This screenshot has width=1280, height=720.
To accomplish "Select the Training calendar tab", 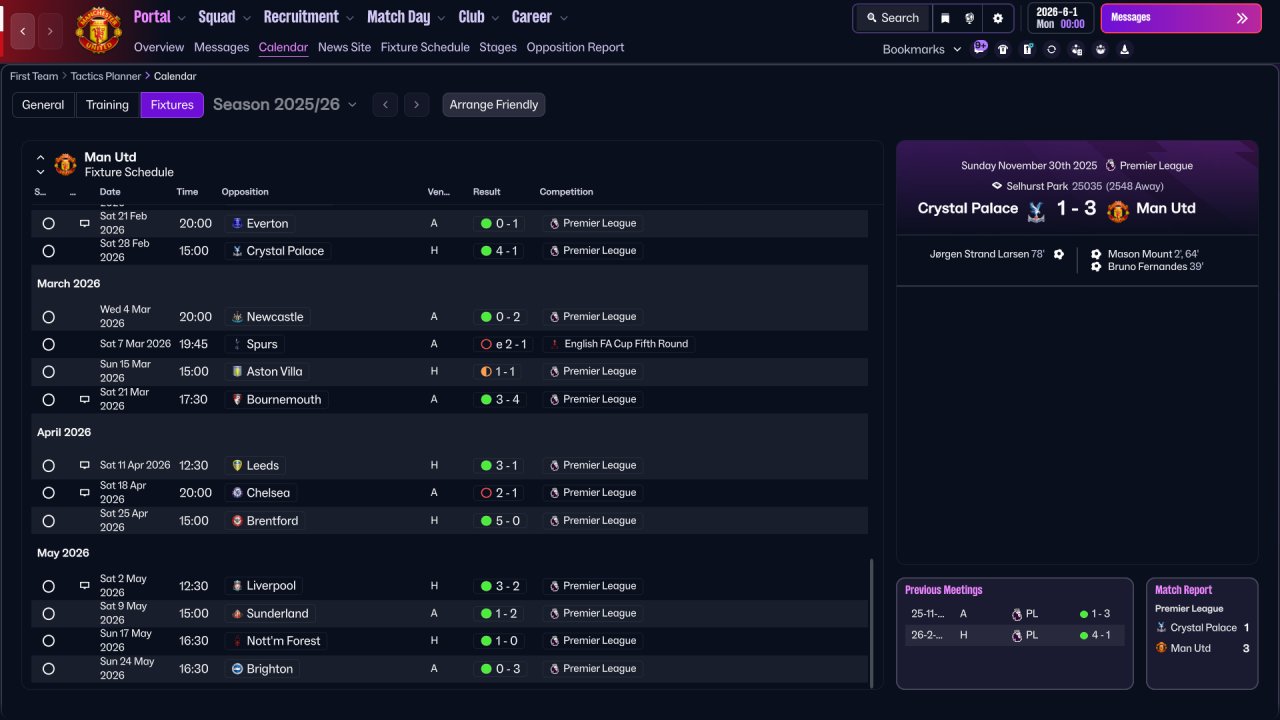I will pyautogui.click(x=107, y=105).
